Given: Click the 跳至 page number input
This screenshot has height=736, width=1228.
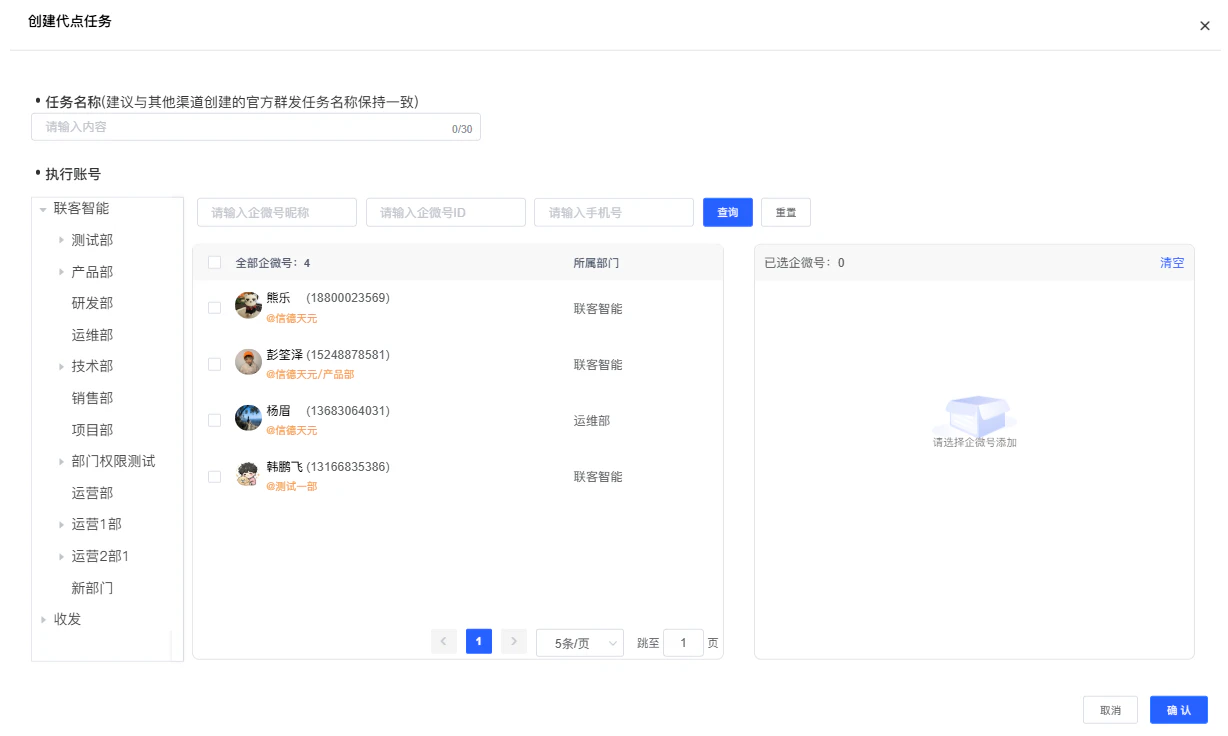Looking at the screenshot, I should [x=684, y=643].
